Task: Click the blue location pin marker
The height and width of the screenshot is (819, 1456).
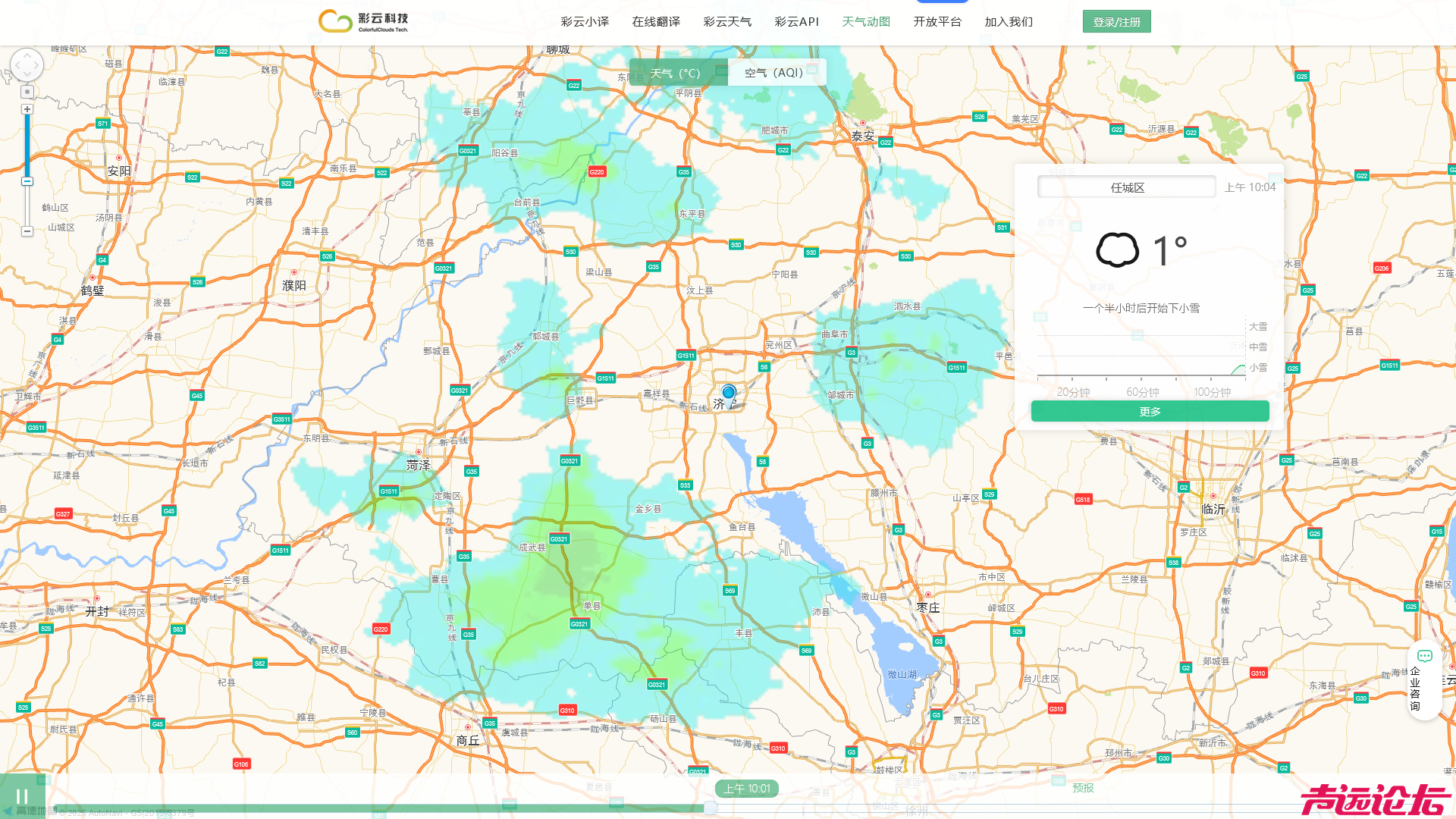Action: (729, 393)
